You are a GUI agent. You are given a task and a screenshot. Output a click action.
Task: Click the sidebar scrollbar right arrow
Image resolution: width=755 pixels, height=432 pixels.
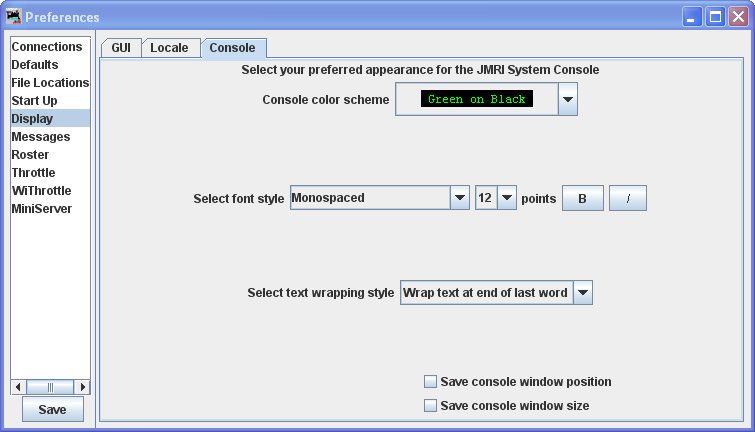coord(82,387)
